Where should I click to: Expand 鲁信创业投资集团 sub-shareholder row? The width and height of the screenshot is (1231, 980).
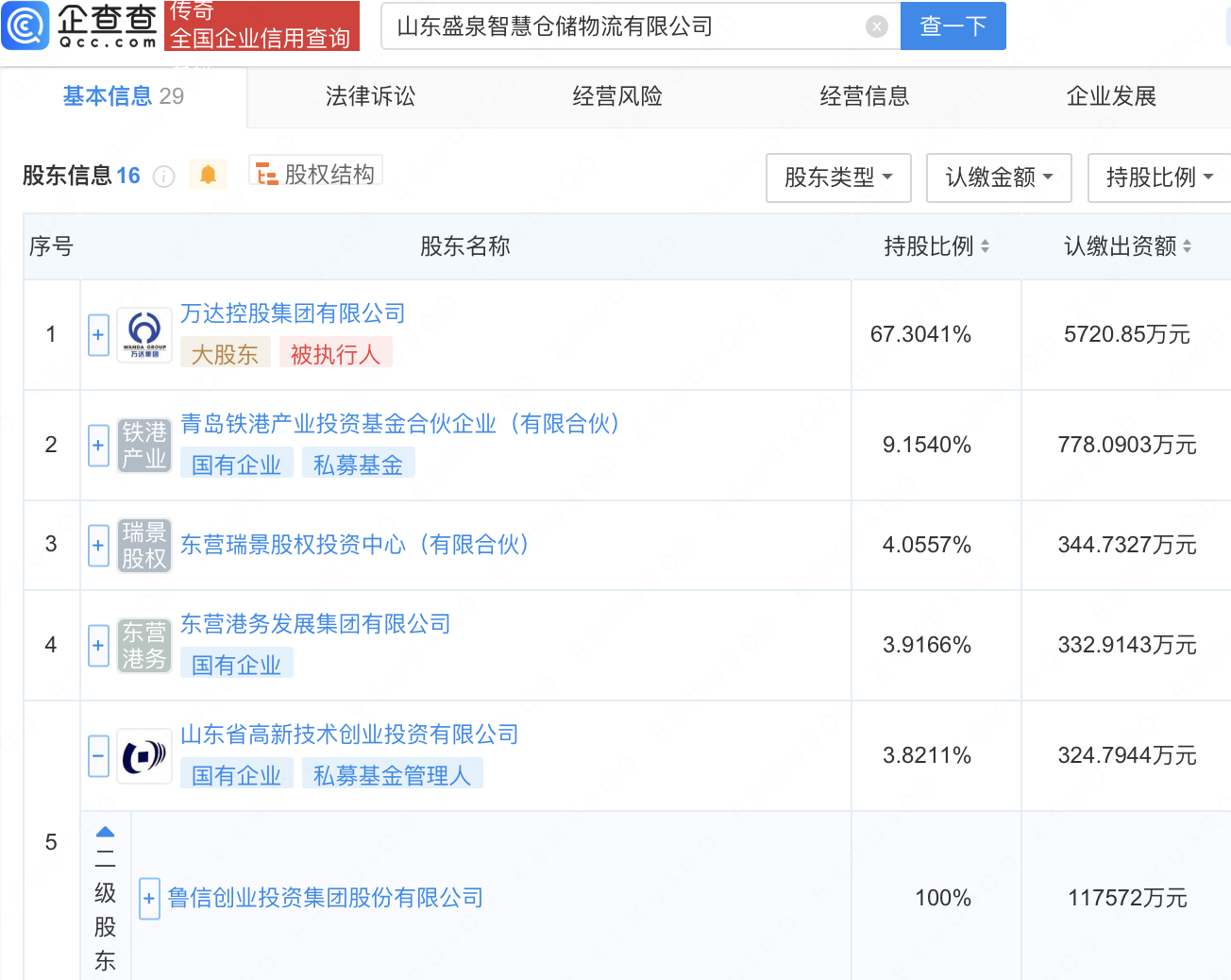tap(149, 898)
